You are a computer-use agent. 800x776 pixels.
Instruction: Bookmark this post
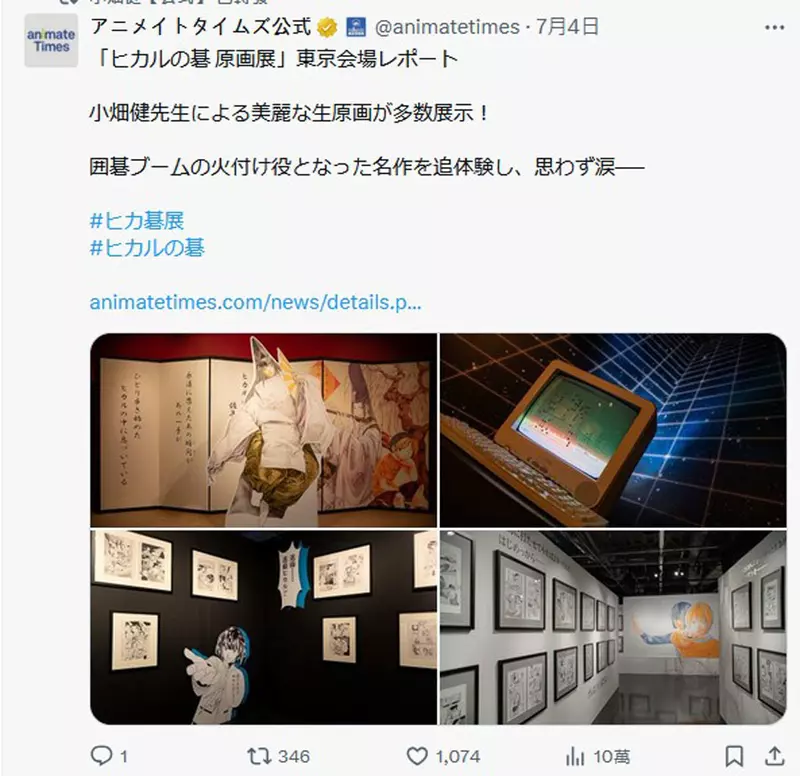pos(734,756)
